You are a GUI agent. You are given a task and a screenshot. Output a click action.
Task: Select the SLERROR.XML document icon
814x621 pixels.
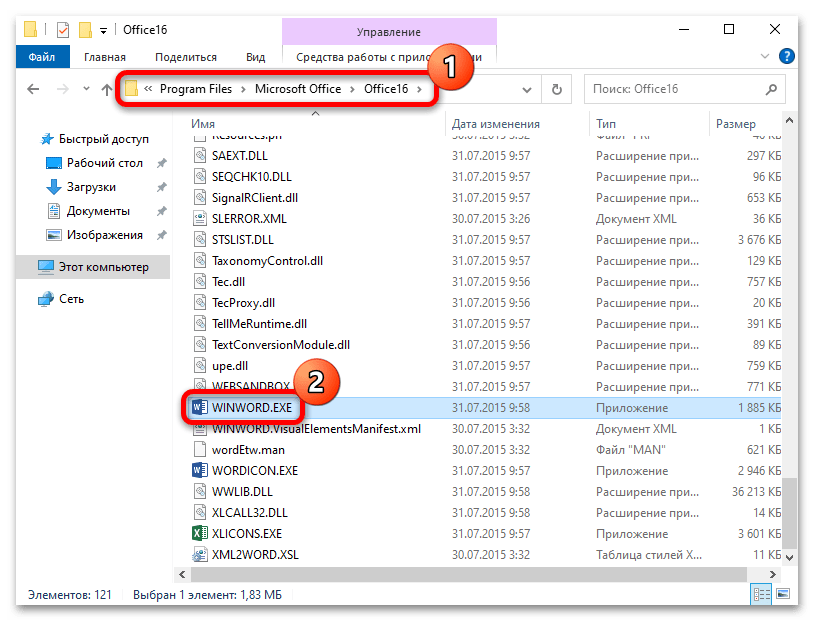point(199,219)
